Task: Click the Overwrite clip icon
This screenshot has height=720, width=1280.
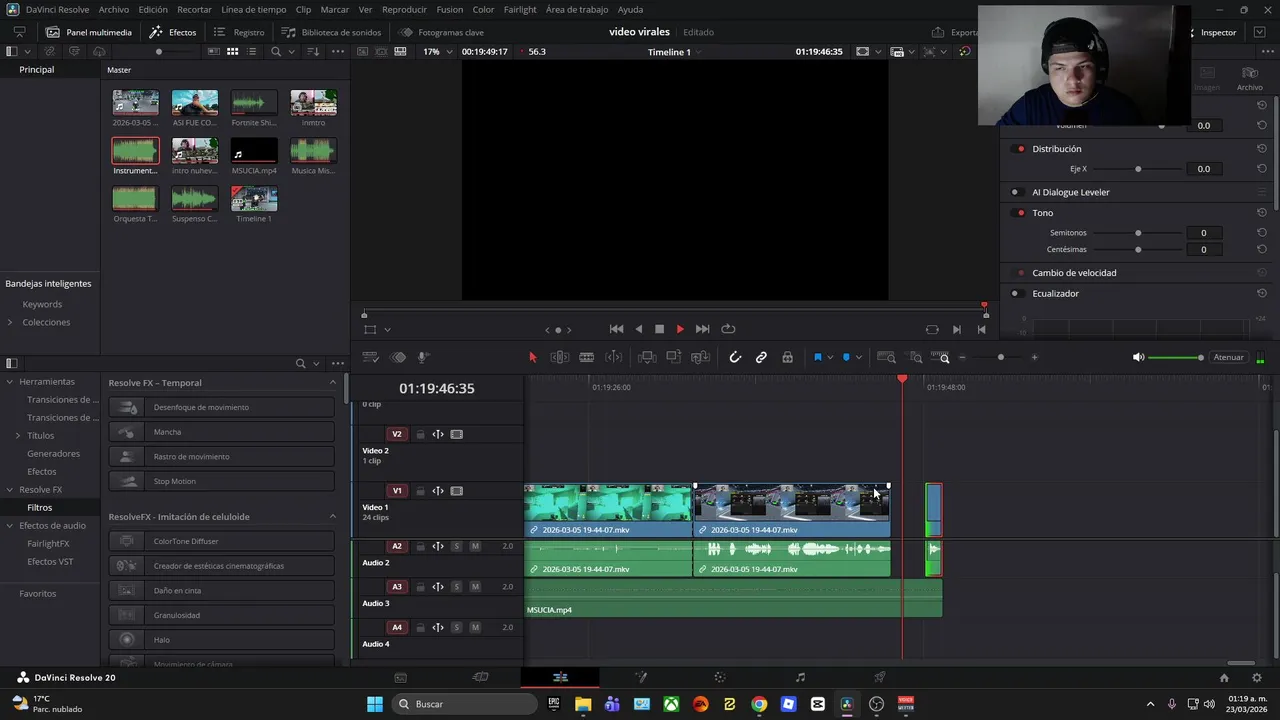Action: pos(674,357)
